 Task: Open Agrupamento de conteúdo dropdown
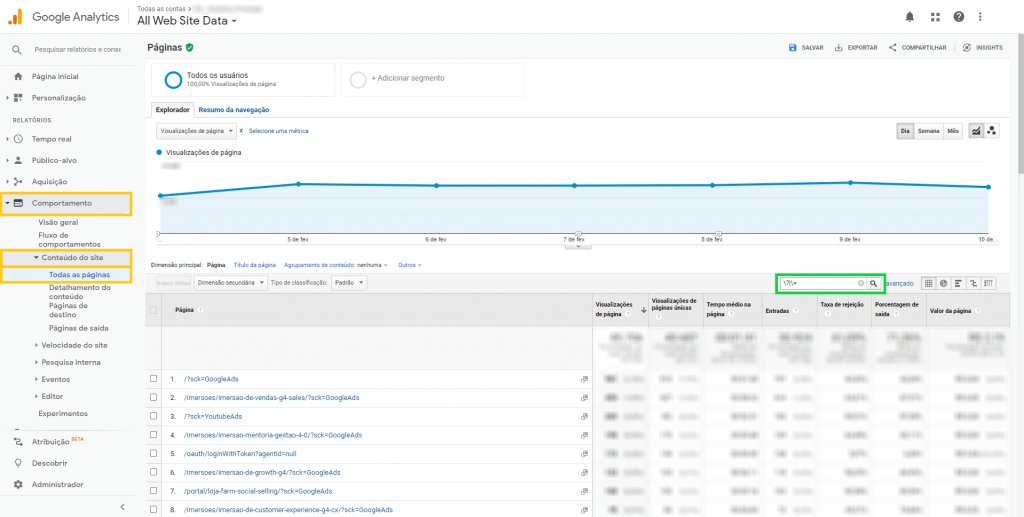pos(336,265)
